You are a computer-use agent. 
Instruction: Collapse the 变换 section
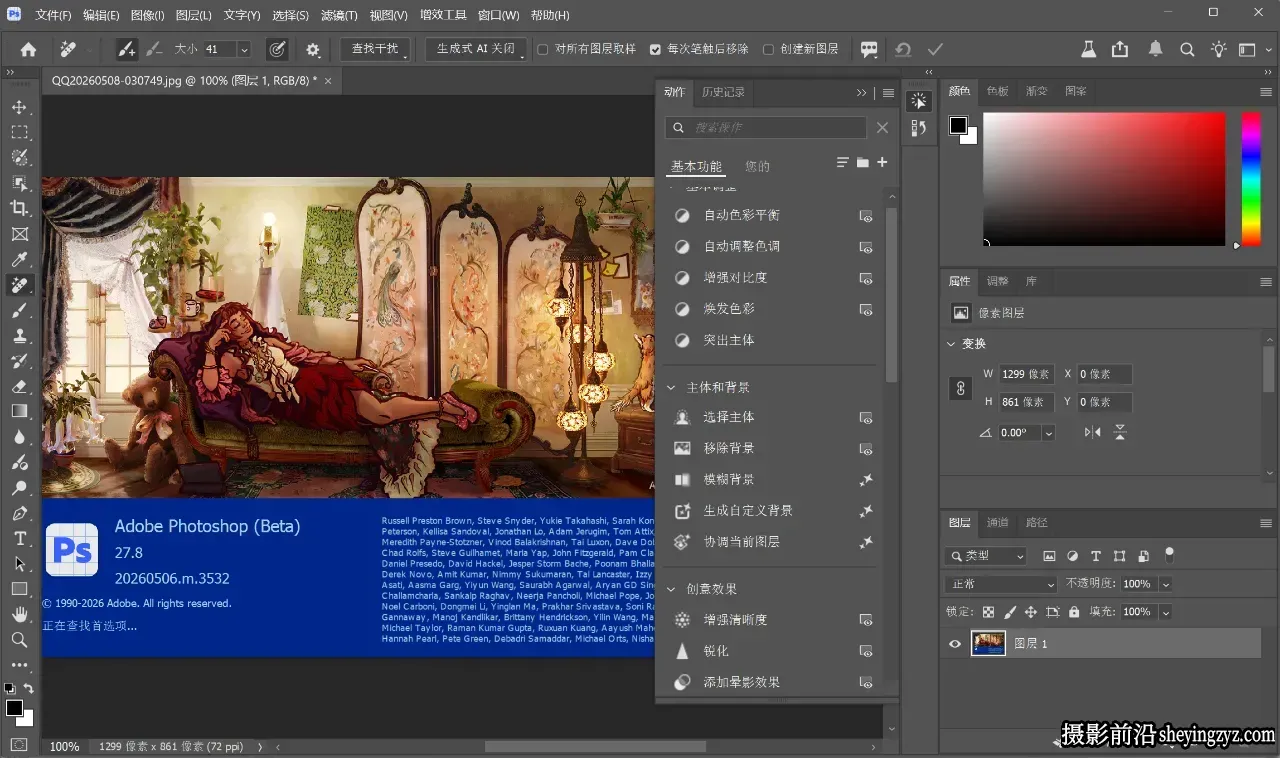pos(951,344)
